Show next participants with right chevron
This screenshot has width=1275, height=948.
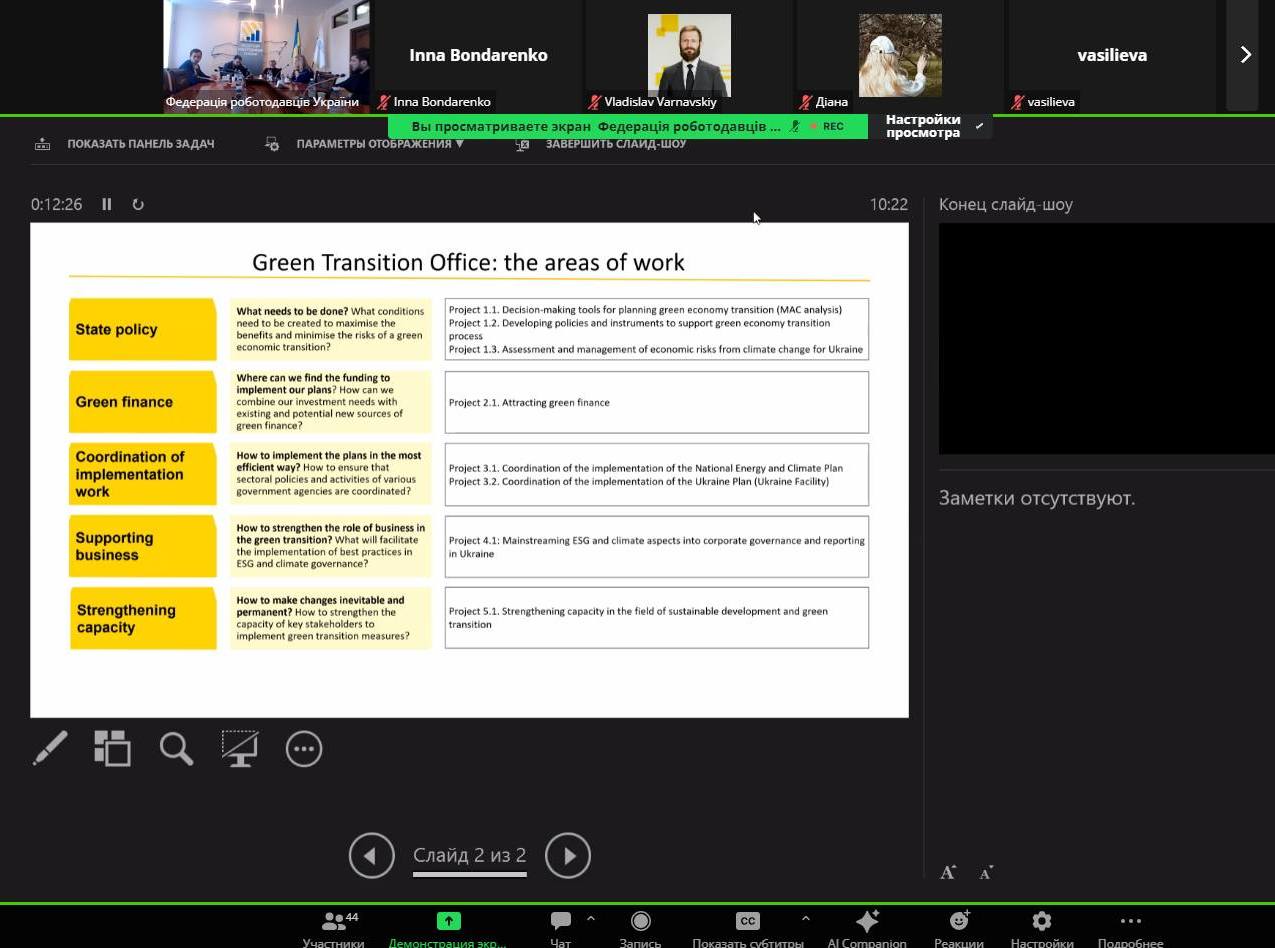(x=1245, y=55)
